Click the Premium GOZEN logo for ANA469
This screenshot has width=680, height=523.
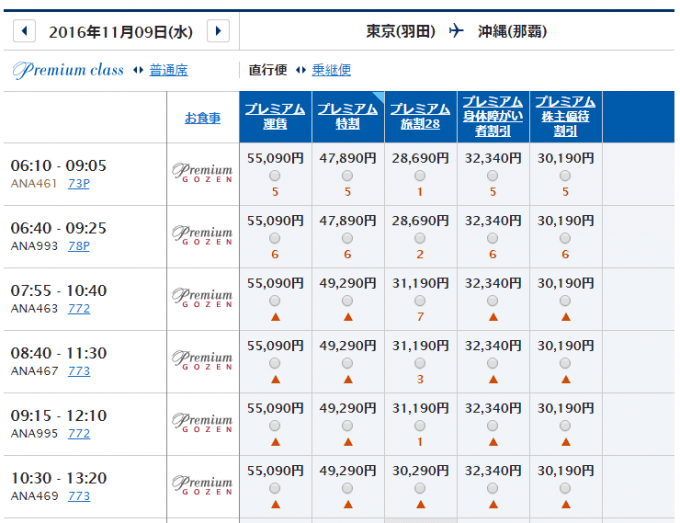(203, 485)
